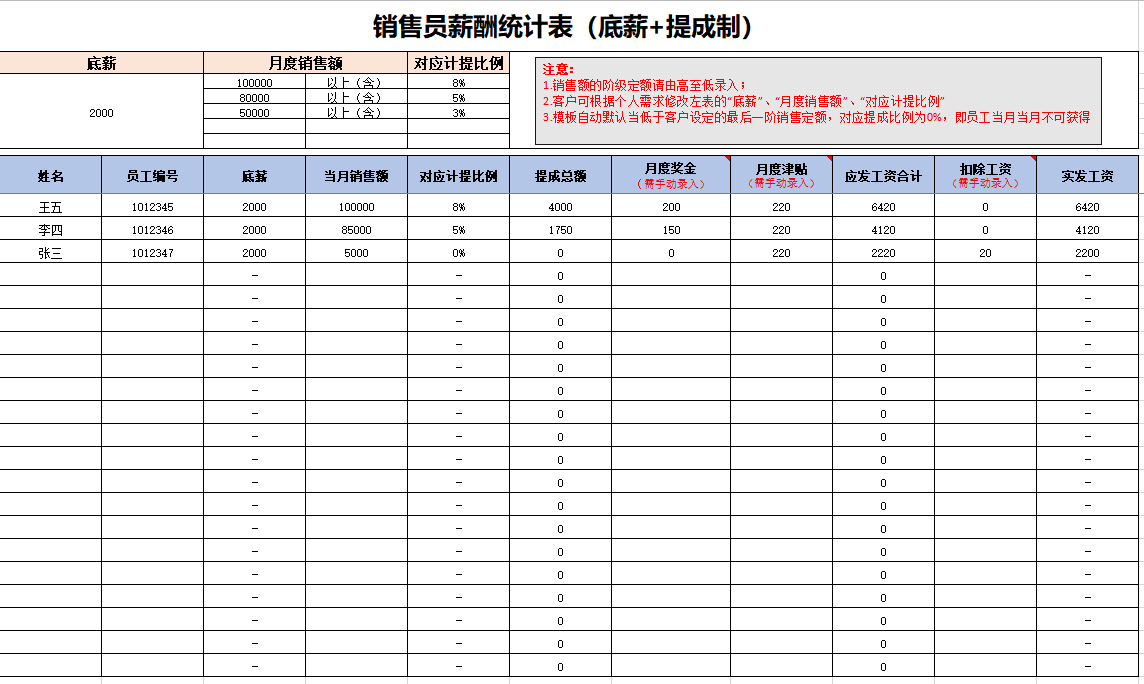Image resolution: width=1144 pixels, height=684 pixels.
Task: Select employee number 1012346
Action: point(152,230)
